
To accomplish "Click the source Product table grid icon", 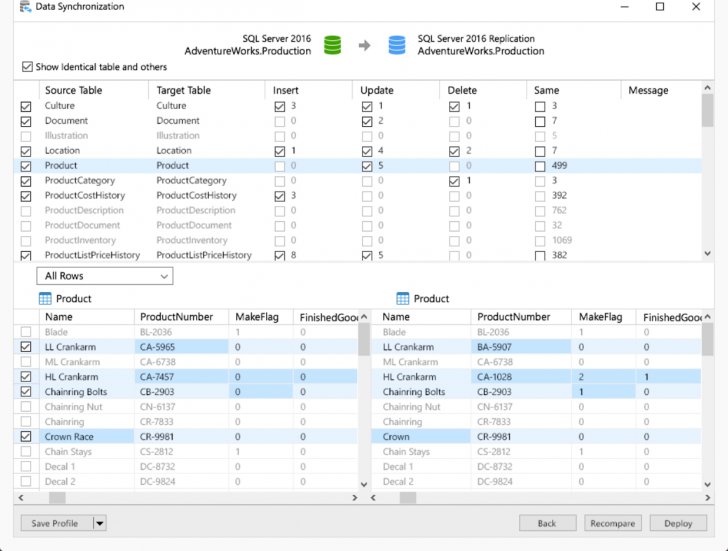I will pyautogui.click(x=45, y=298).
